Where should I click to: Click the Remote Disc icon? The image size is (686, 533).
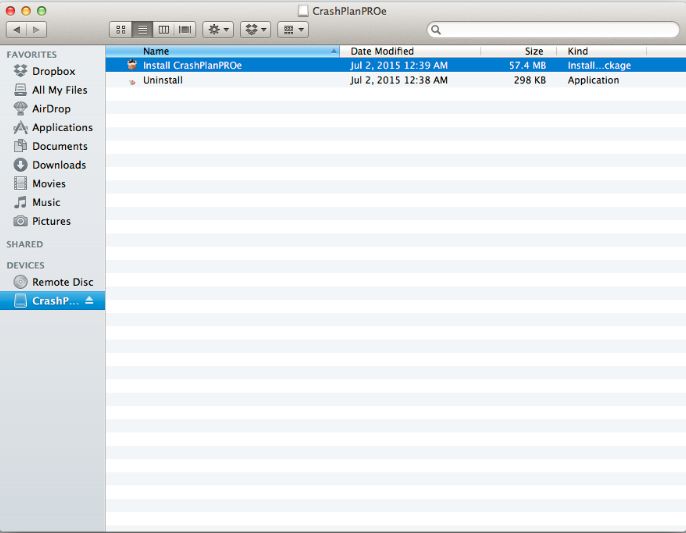(20, 282)
